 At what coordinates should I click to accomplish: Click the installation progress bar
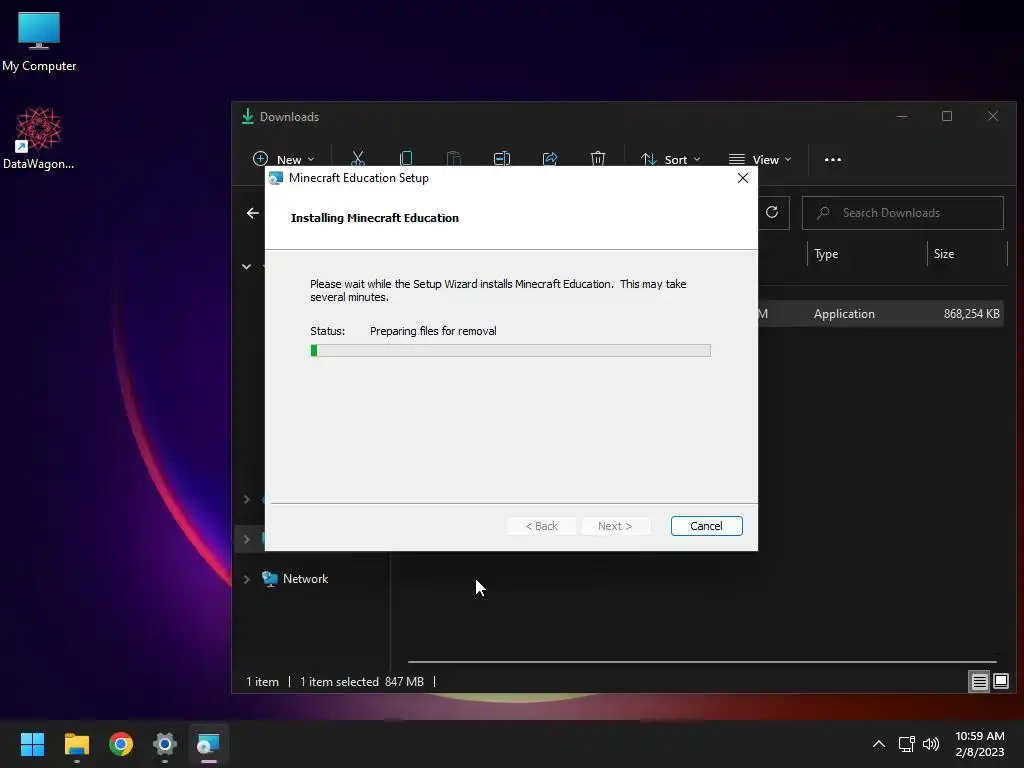(510, 351)
